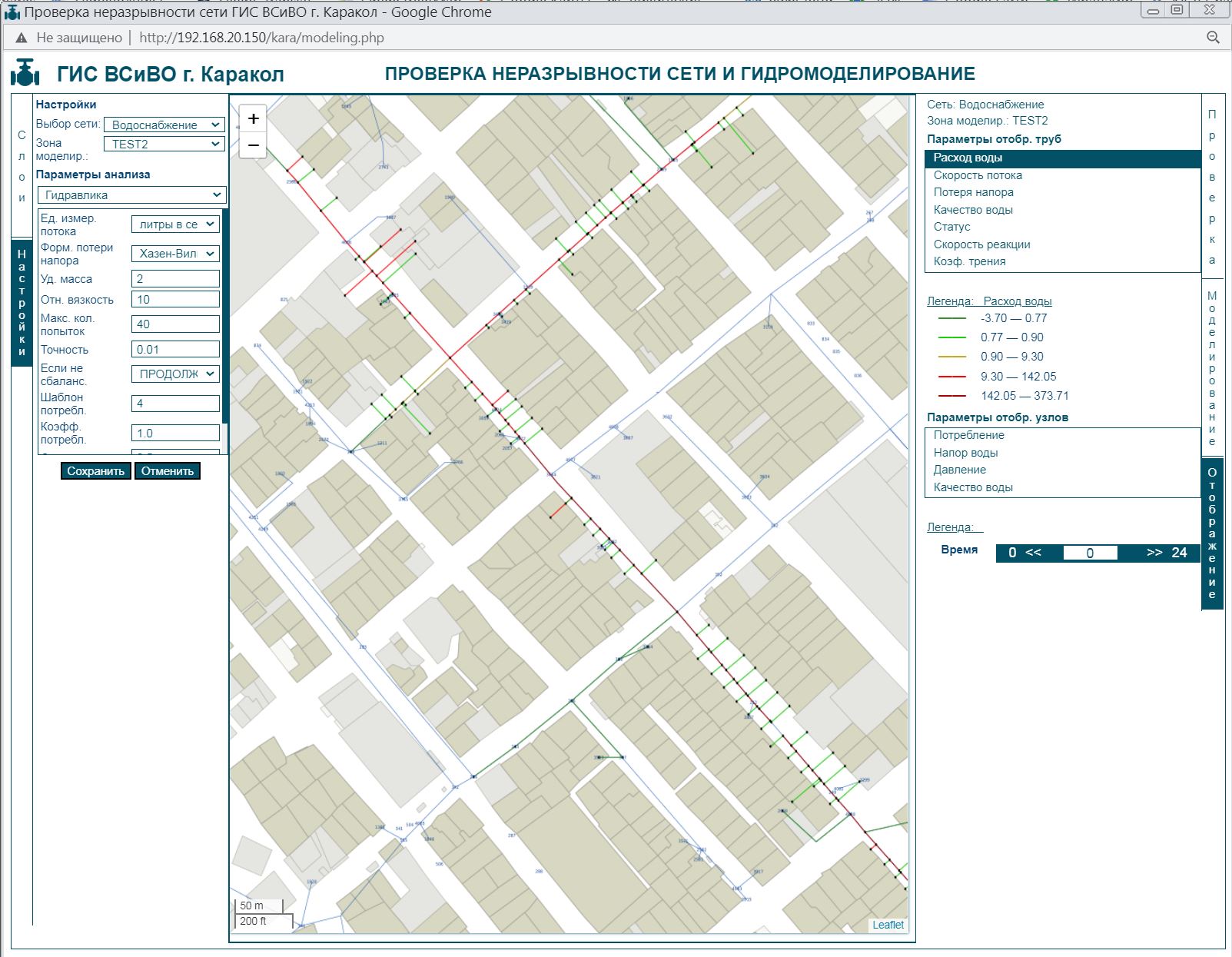Click the valve logo next to ГИС ВСиВО
Image resolution: width=1232 pixels, height=957 pixels.
pyautogui.click(x=25, y=74)
